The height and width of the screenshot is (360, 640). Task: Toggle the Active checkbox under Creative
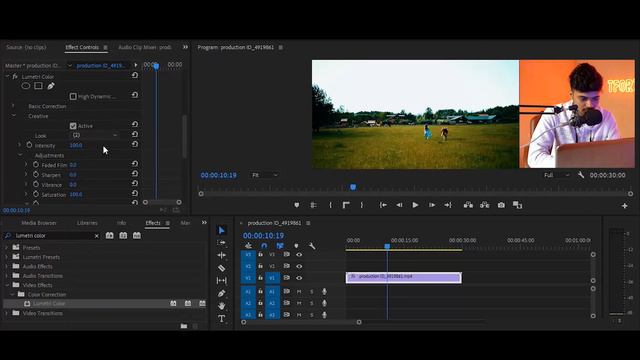click(x=73, y=126)
